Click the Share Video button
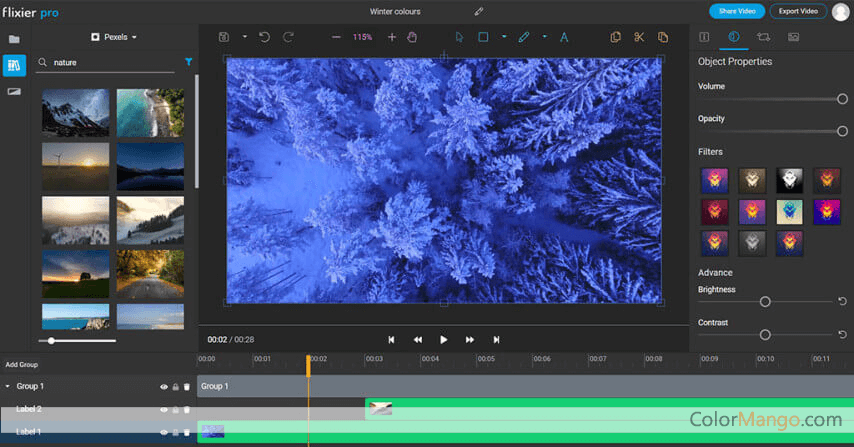This screenshot has height=447, width=854. click(737, 11)
